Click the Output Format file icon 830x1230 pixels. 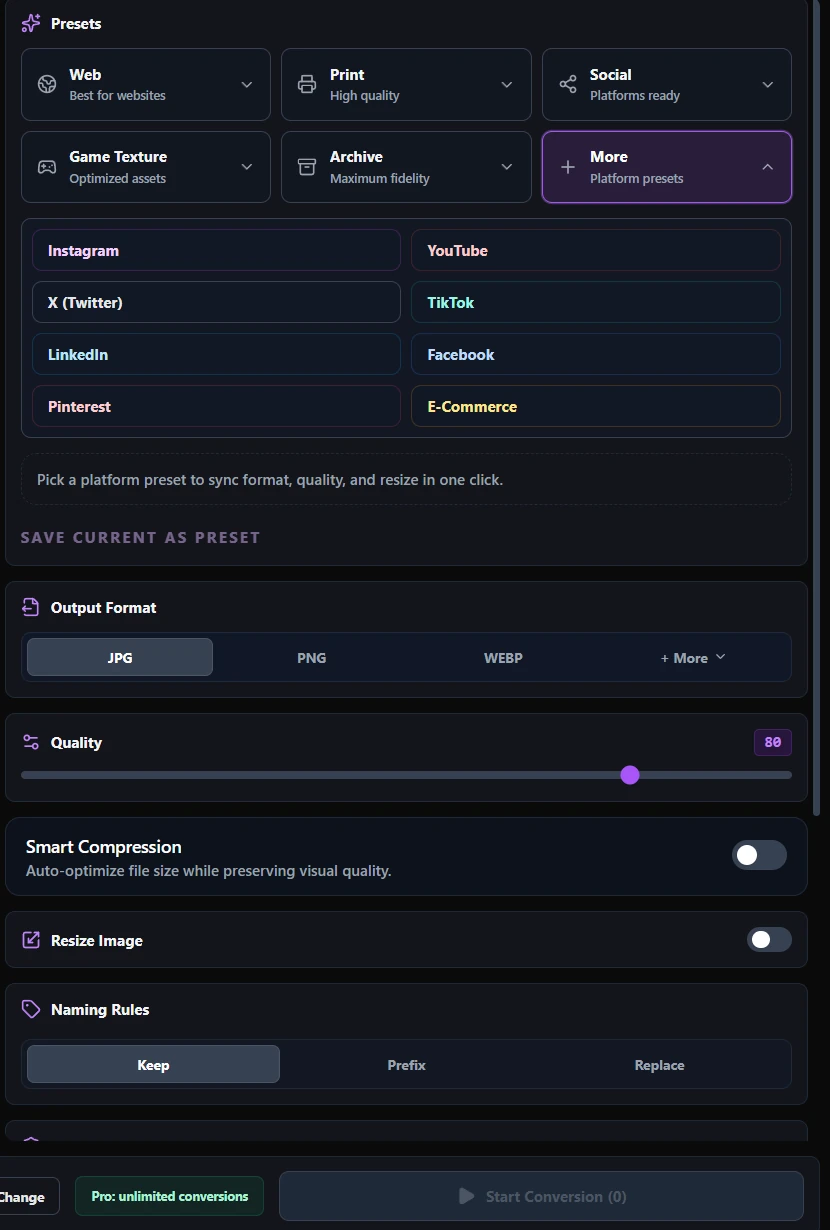pyautogui.click(x=31, y=607)
